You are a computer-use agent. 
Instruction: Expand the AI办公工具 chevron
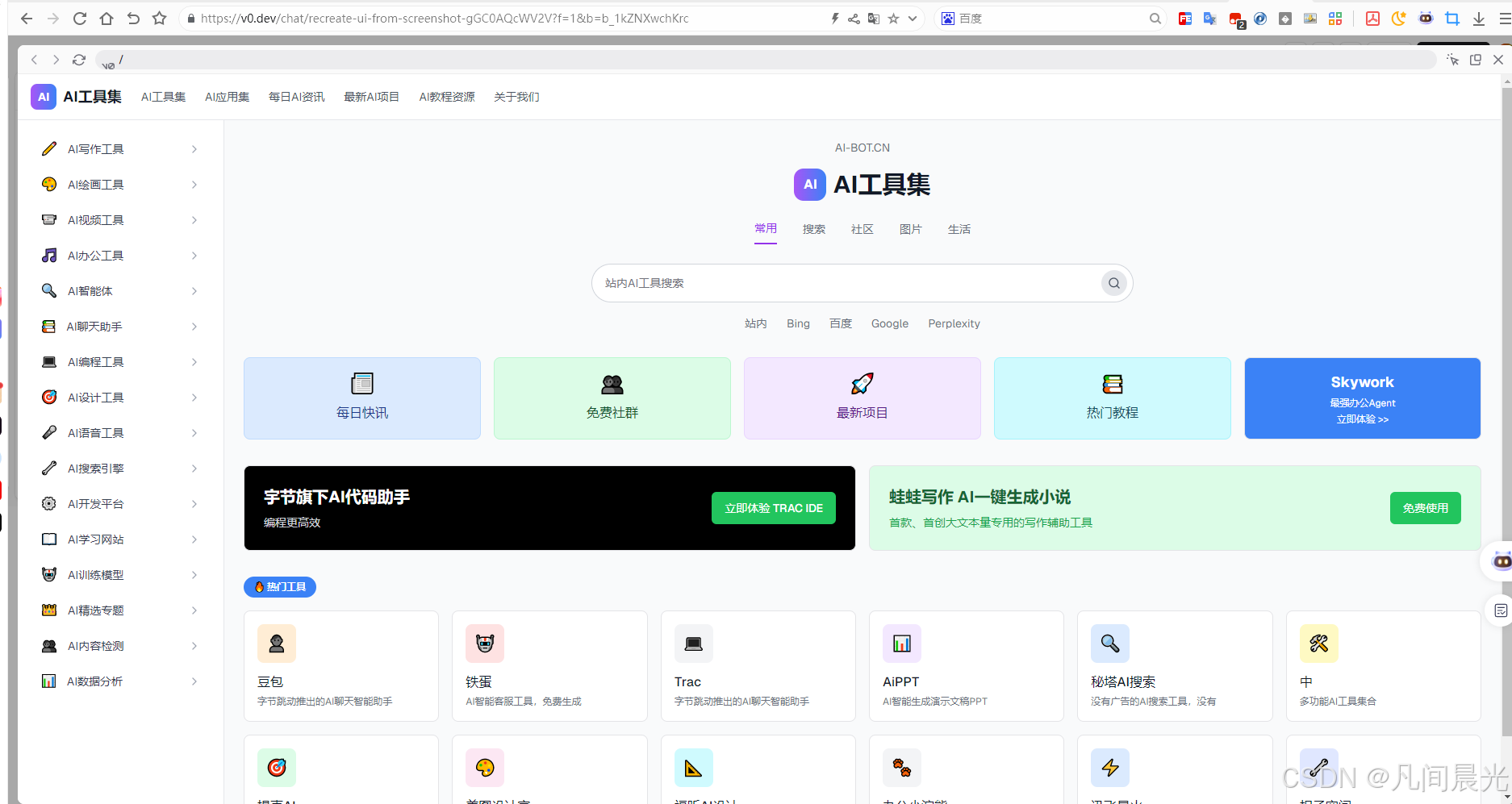tap(194, 256)
